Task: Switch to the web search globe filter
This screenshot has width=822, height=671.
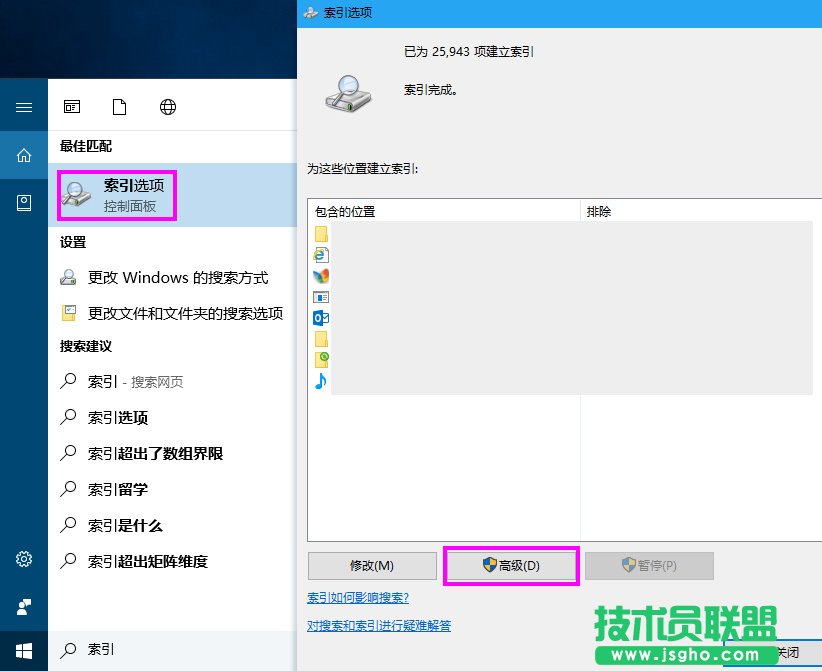Action: point(167,106)
